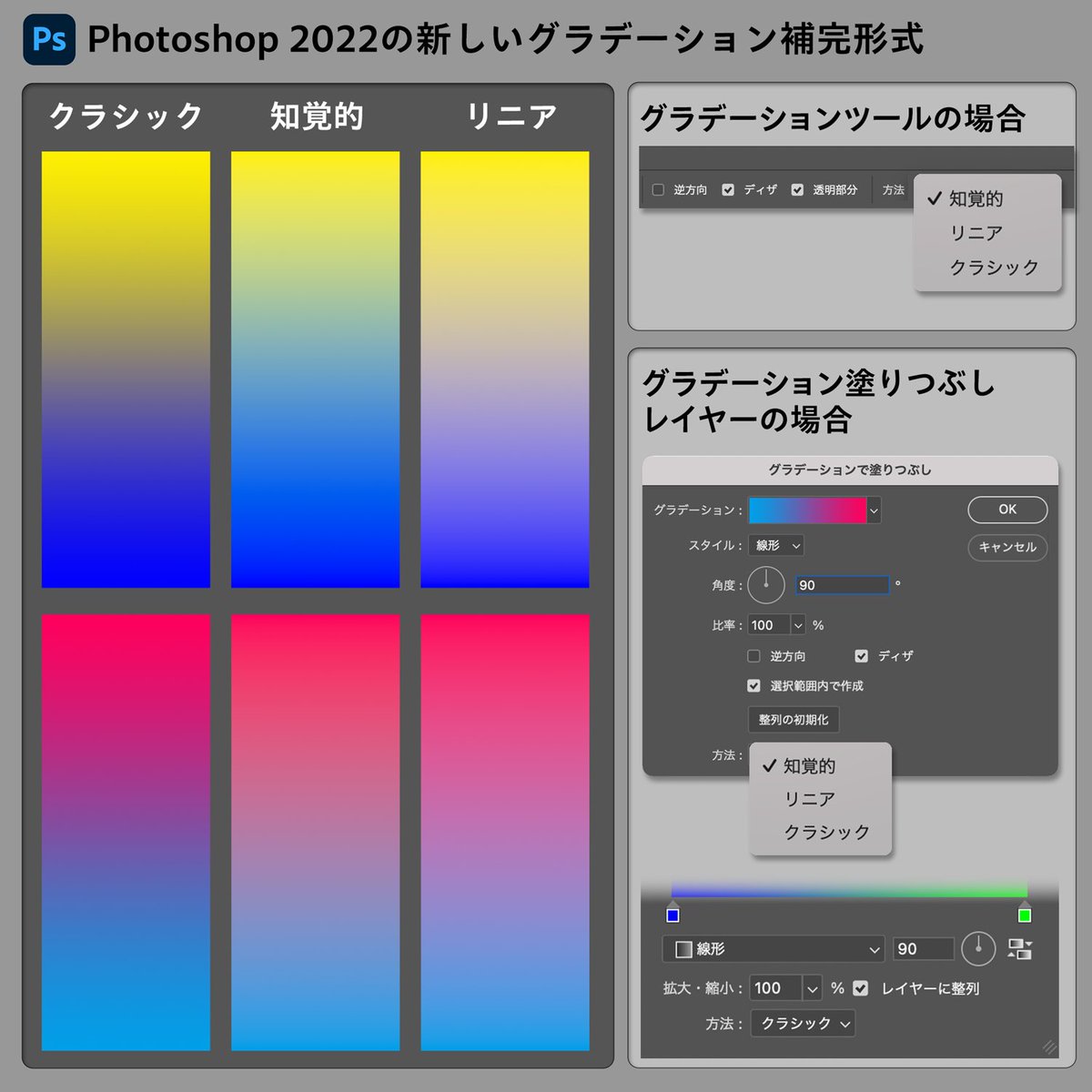Image resolution: width=1092 pixels, height=1092 pixels.
Task: Click the 比率 input field showing 100
Action: coord(769,625)
